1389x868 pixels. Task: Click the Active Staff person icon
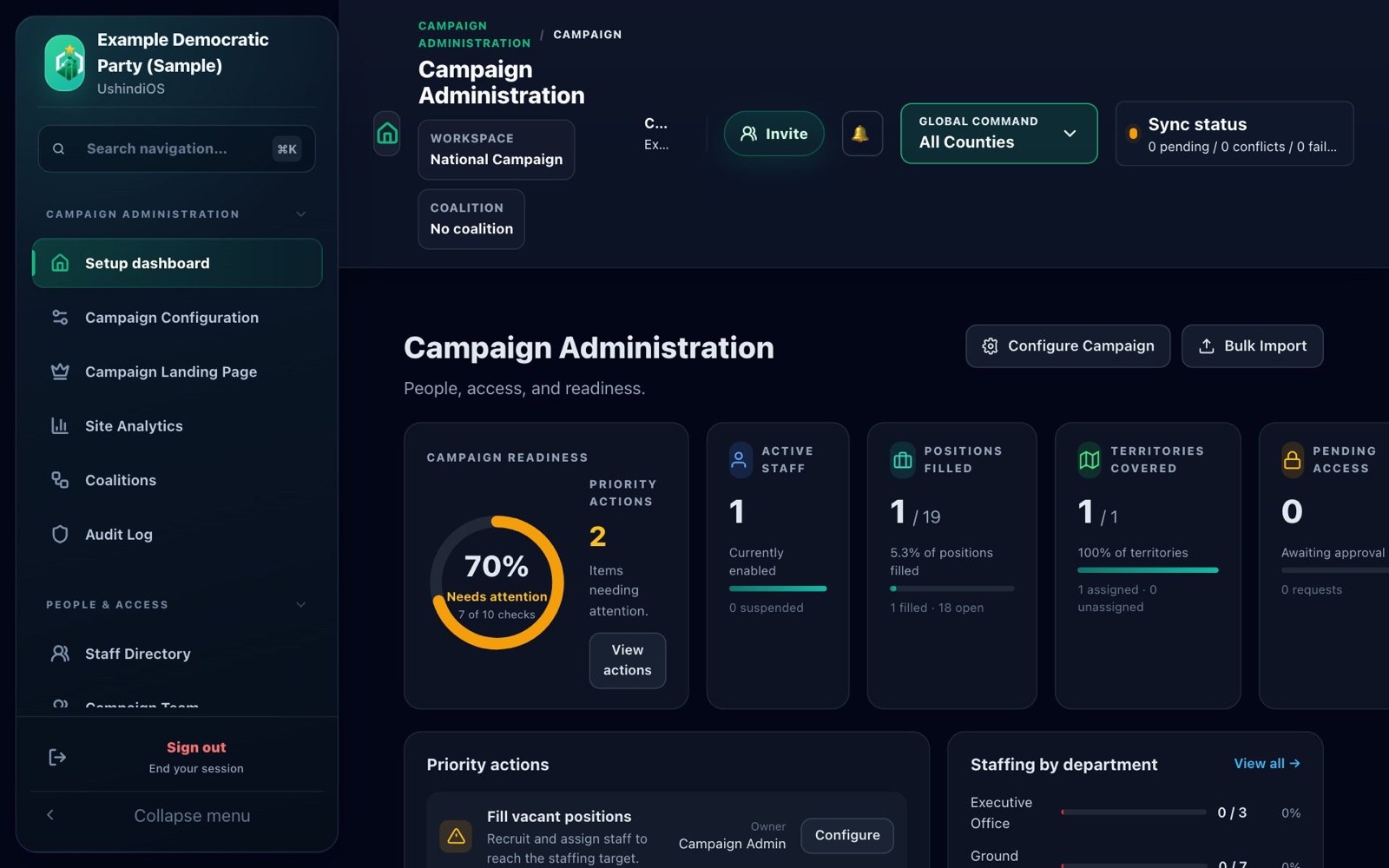(739, 460)
